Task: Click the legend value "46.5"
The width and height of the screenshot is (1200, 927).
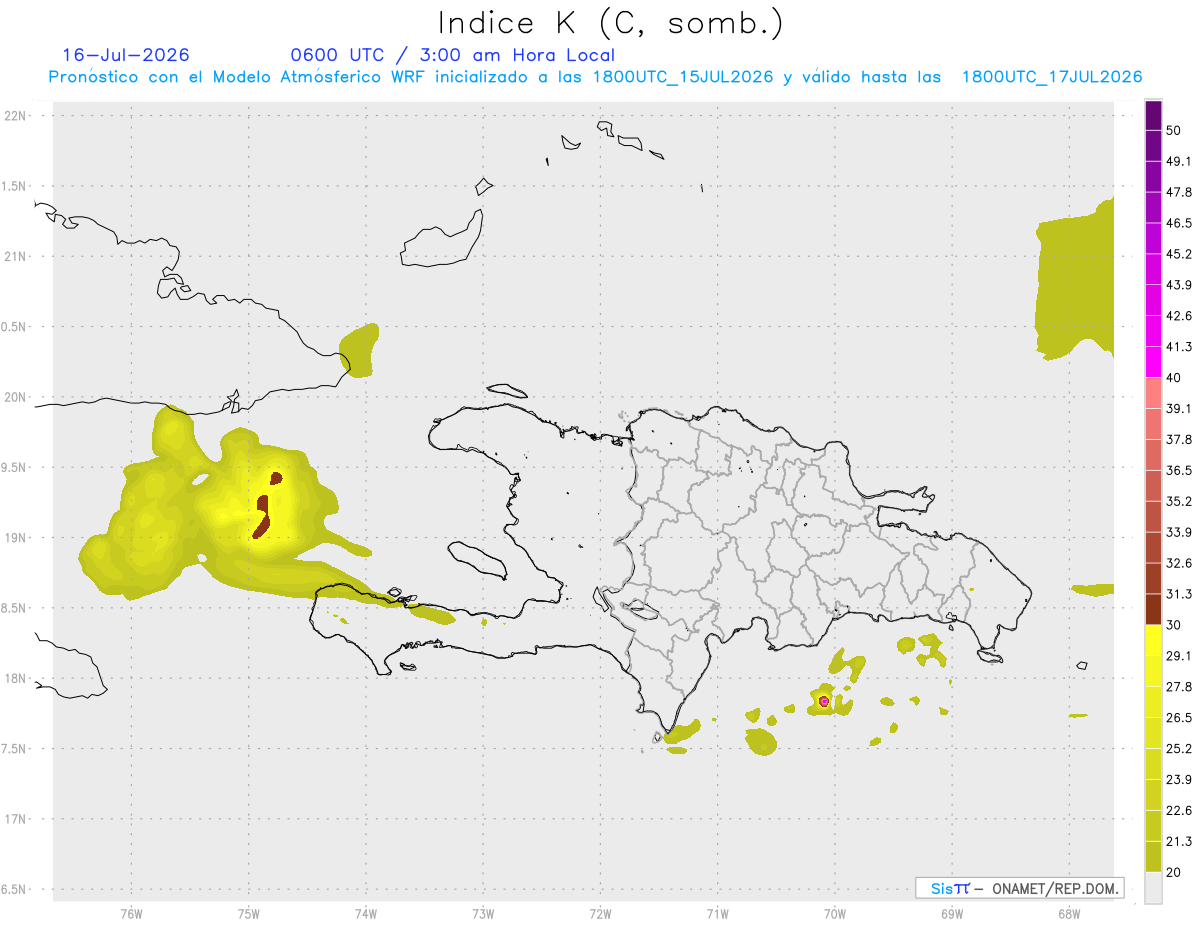Action: [1178, 223]
